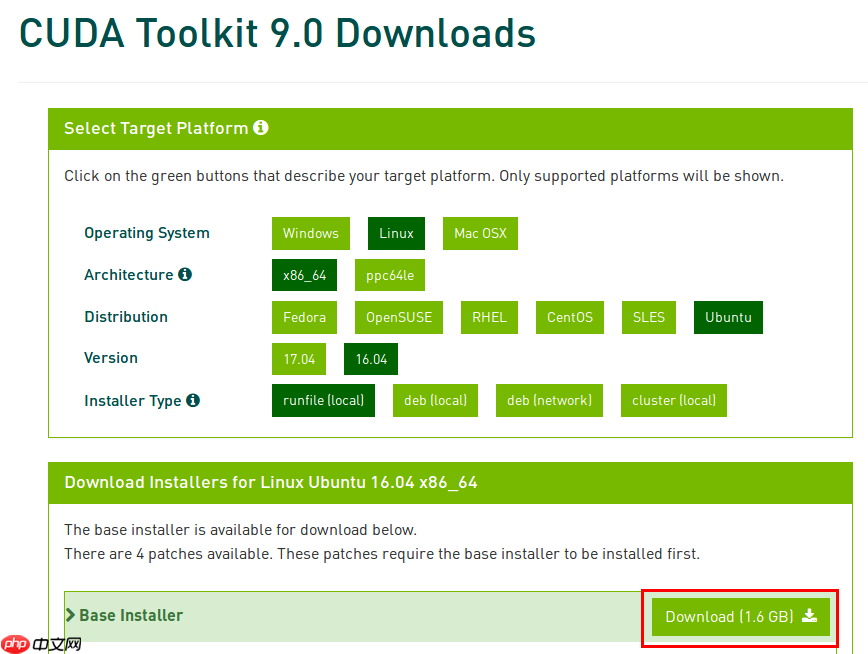Click the php Chinese site logo
This screenshot has width=868, height=654.
(x=41, y=644)
